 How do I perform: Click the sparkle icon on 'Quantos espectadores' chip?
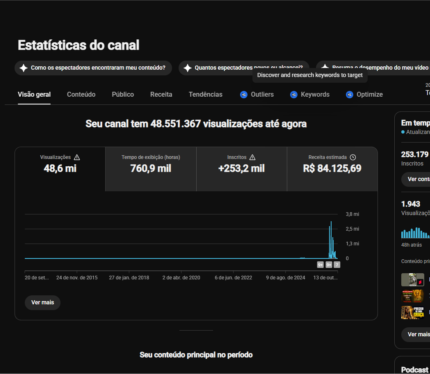[187, 68]
